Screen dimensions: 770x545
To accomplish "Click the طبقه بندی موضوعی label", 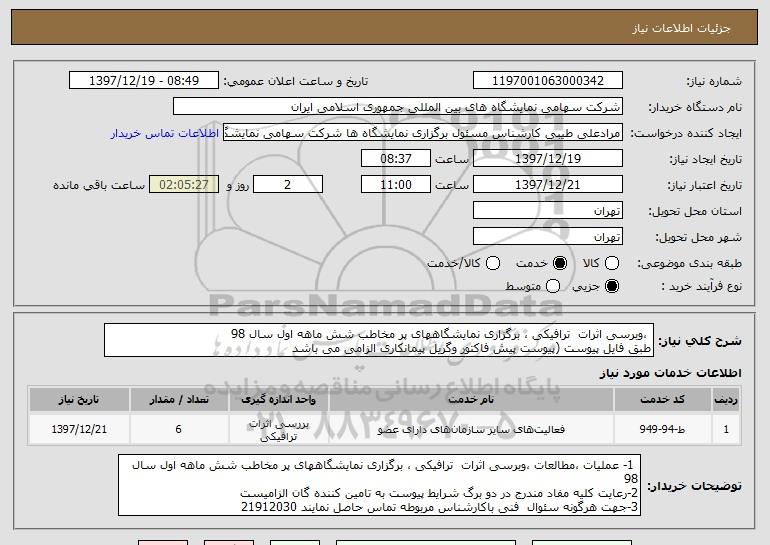I will (x=689, y=264).
